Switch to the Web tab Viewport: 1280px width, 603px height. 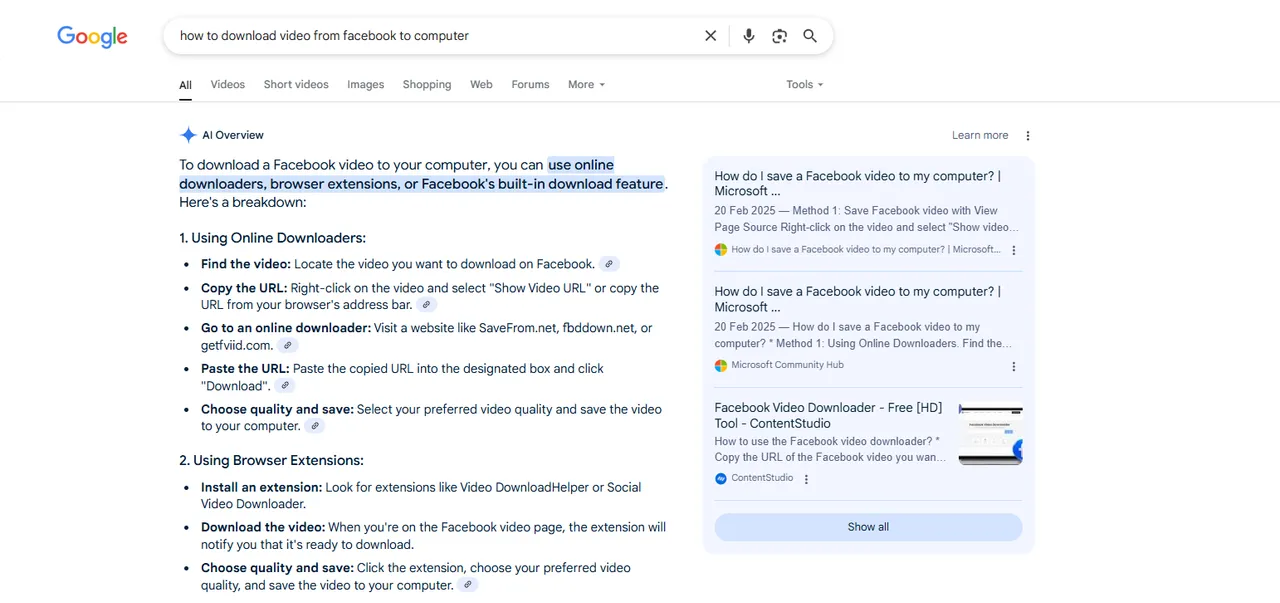coord(481,85)
